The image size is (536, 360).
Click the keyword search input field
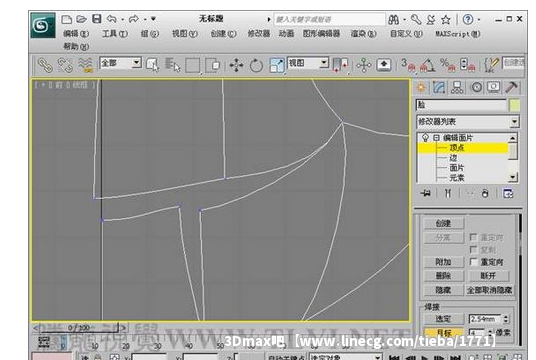coord(329,19)
